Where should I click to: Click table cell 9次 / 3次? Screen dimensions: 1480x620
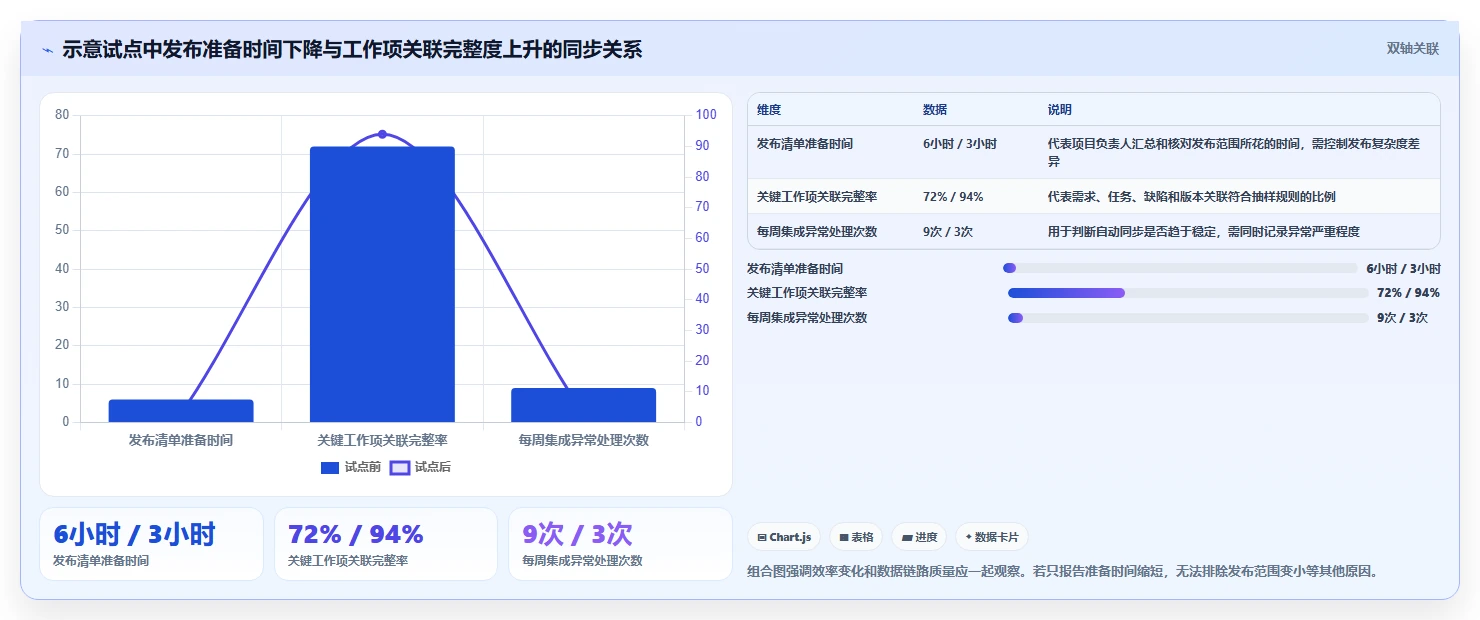click(948, 232)
